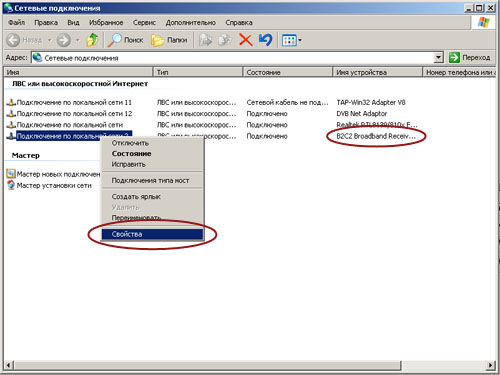Click the Мастер group header
The image size is (500, 375).
pos(26,155)
